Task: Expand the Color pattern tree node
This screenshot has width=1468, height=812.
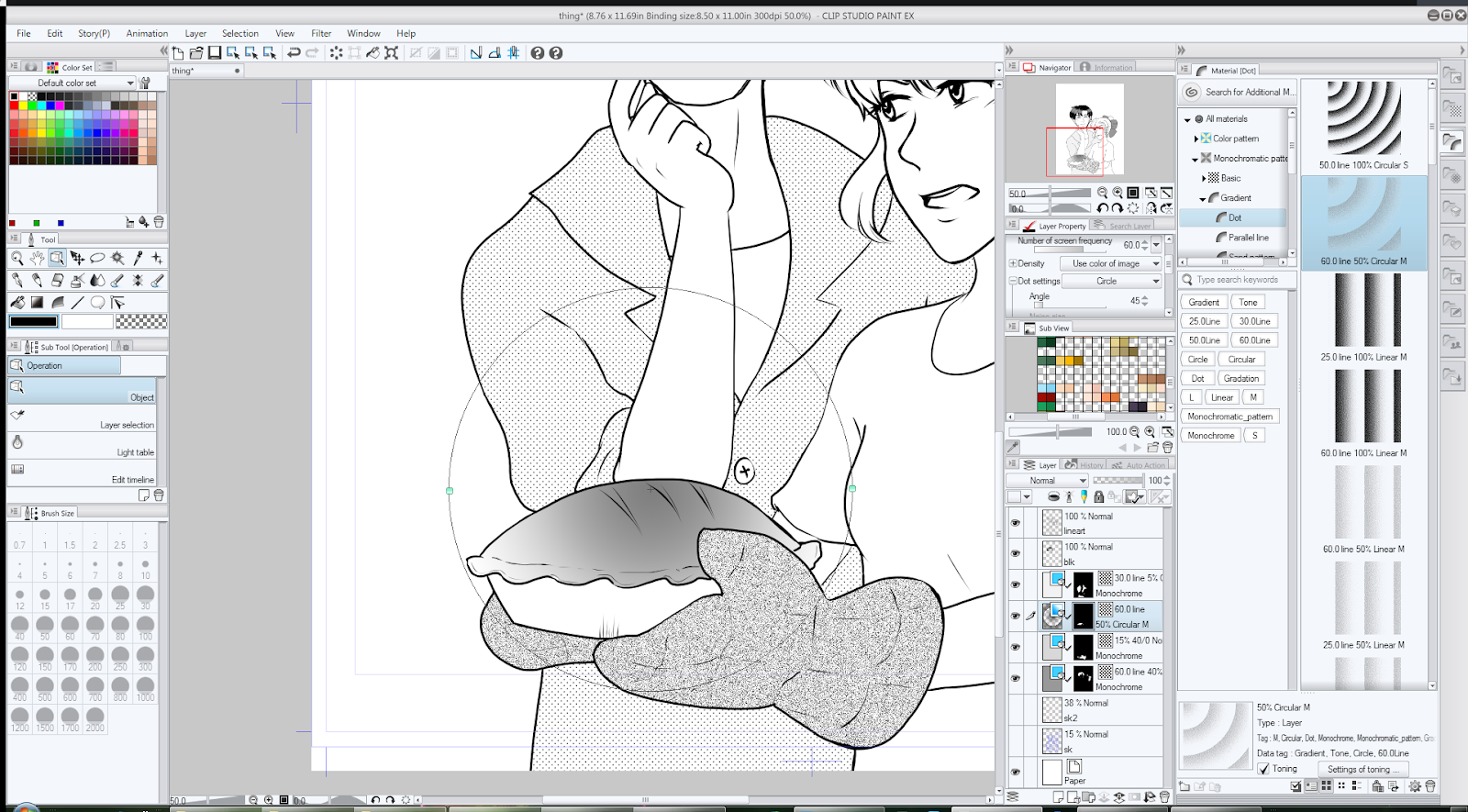Action: 1196,139
